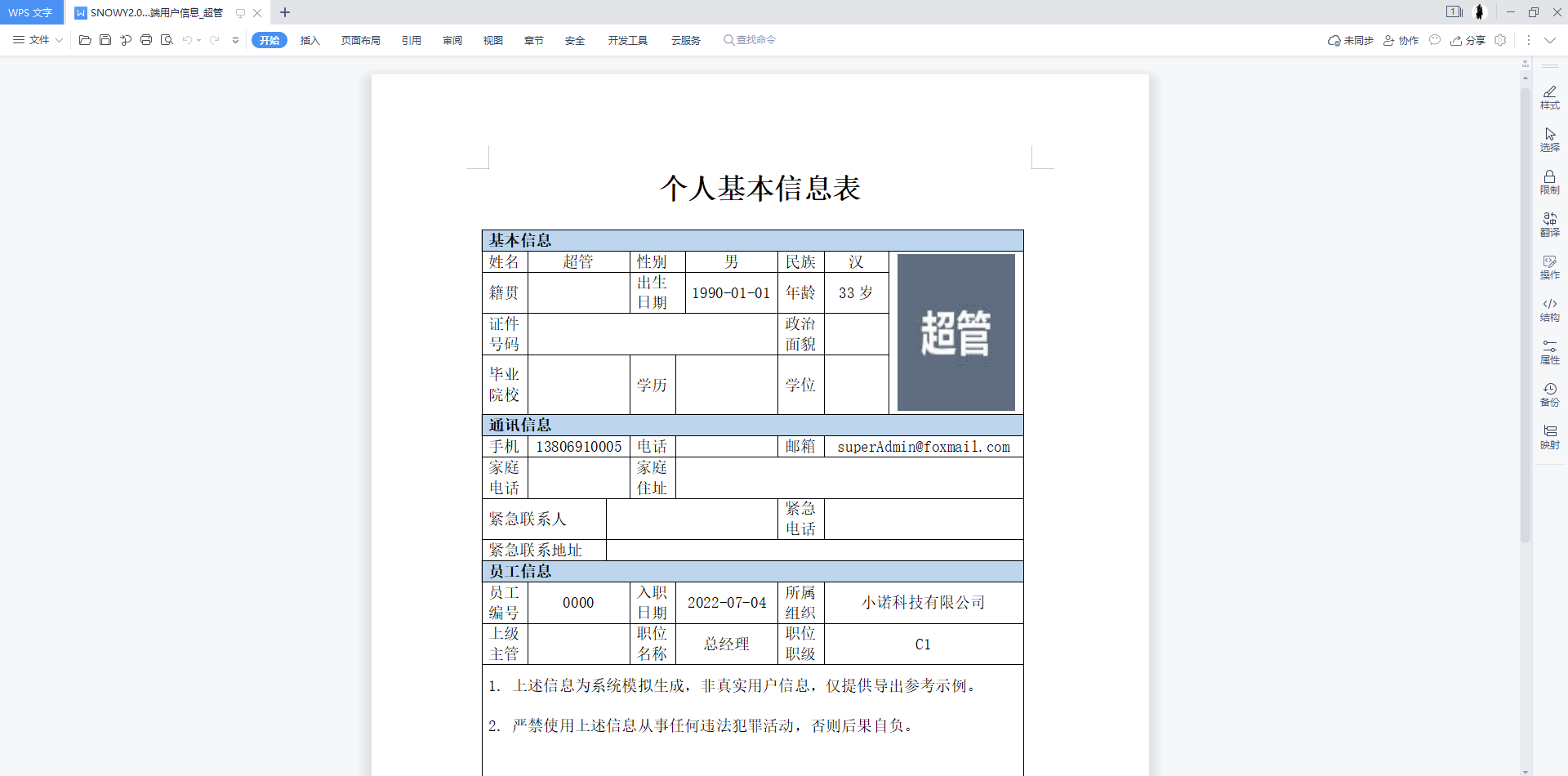Expand the quick access toolbar customize arrow
Screen dimensions: 1568x776
click(235, 40)
